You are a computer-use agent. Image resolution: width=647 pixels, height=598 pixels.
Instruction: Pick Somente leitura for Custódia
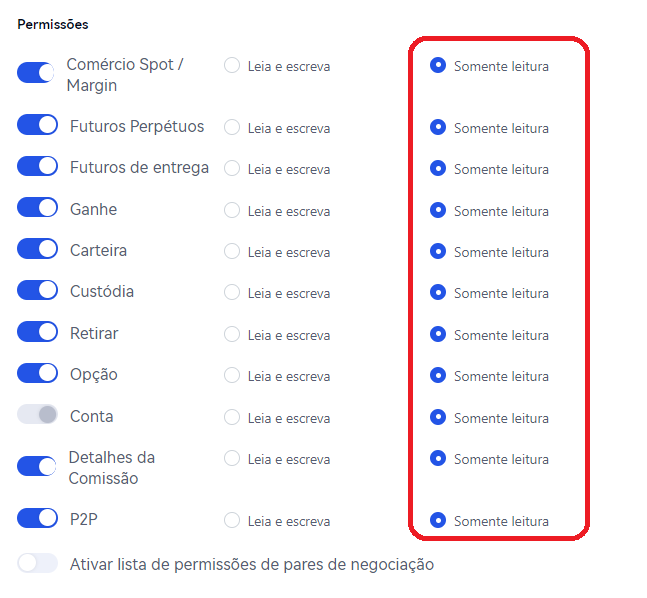pos(437,293)
